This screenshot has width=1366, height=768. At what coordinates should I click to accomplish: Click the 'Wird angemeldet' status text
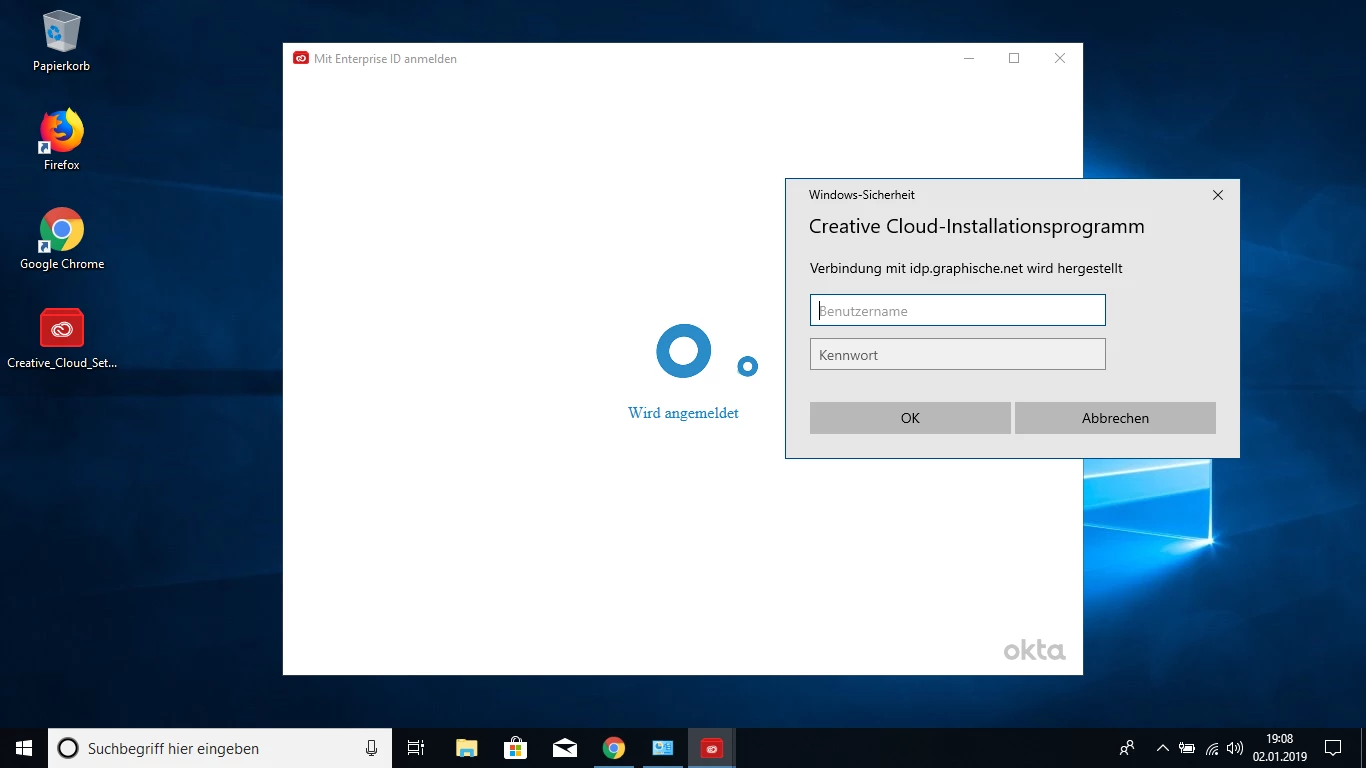(x=683, y=413)
